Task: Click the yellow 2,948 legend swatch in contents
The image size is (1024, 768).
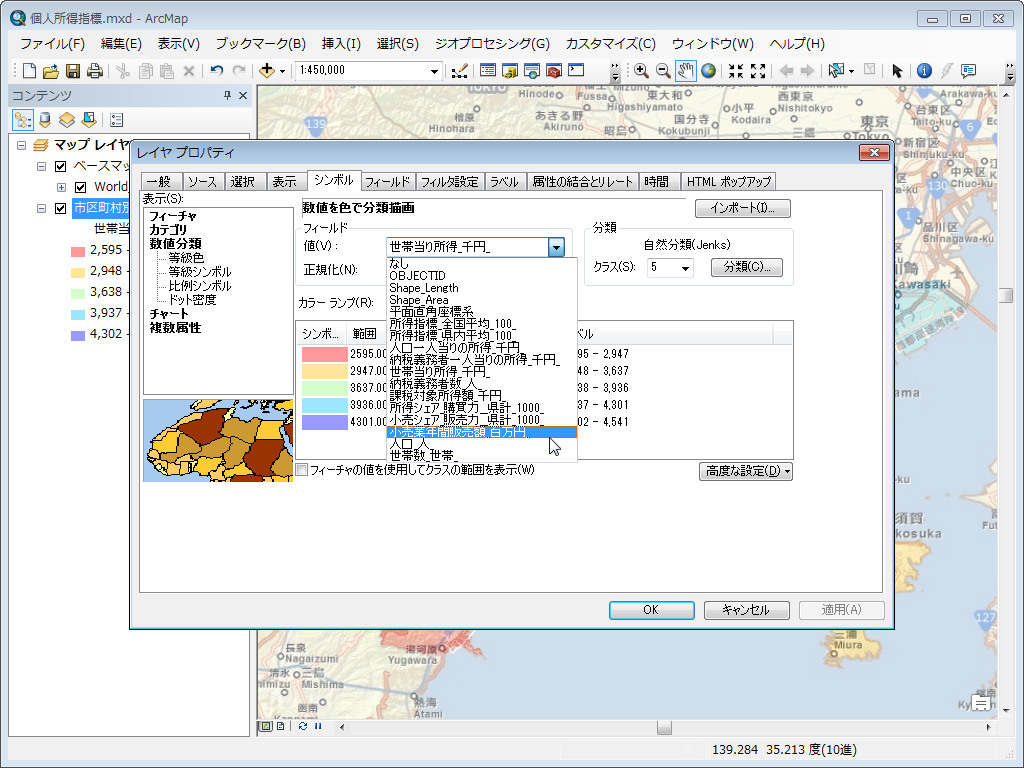Action: [78, 272]
